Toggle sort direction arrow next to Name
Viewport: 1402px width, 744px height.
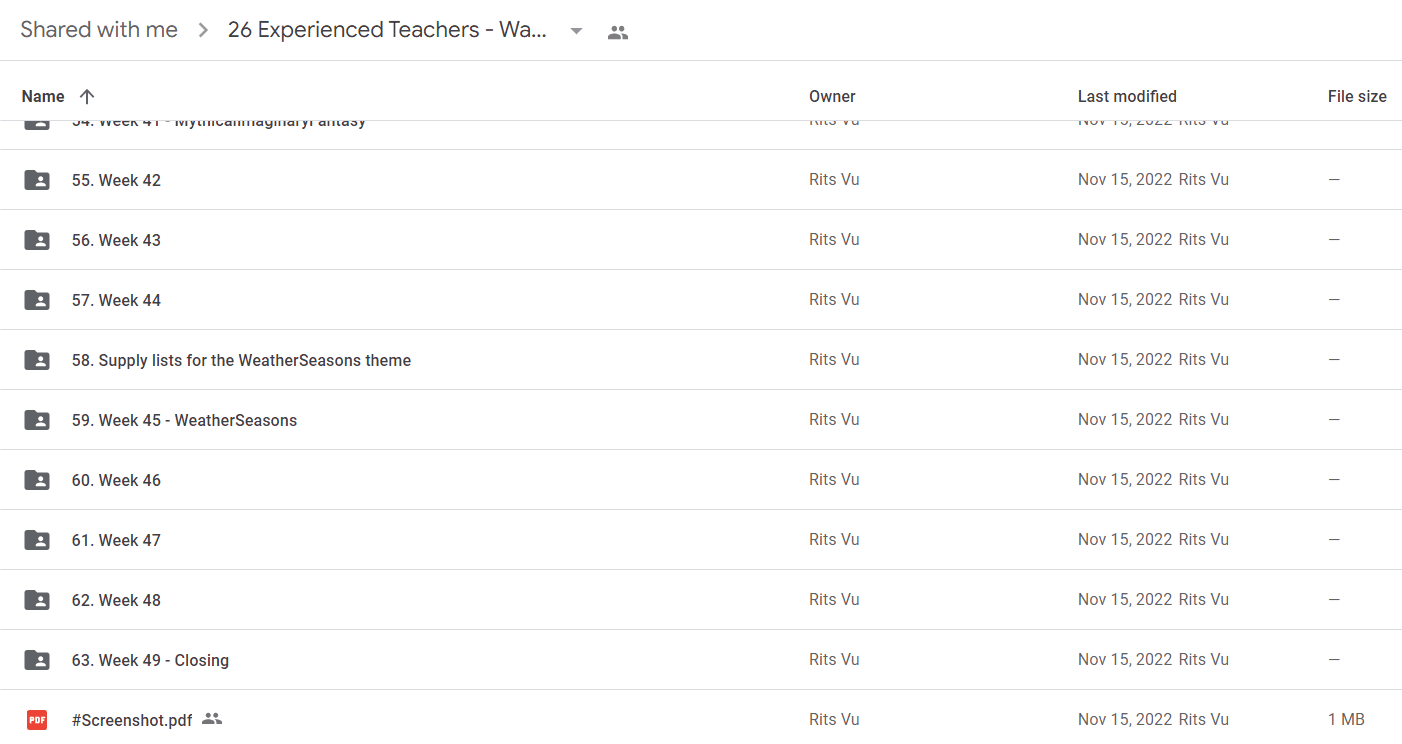pos(87,97)
